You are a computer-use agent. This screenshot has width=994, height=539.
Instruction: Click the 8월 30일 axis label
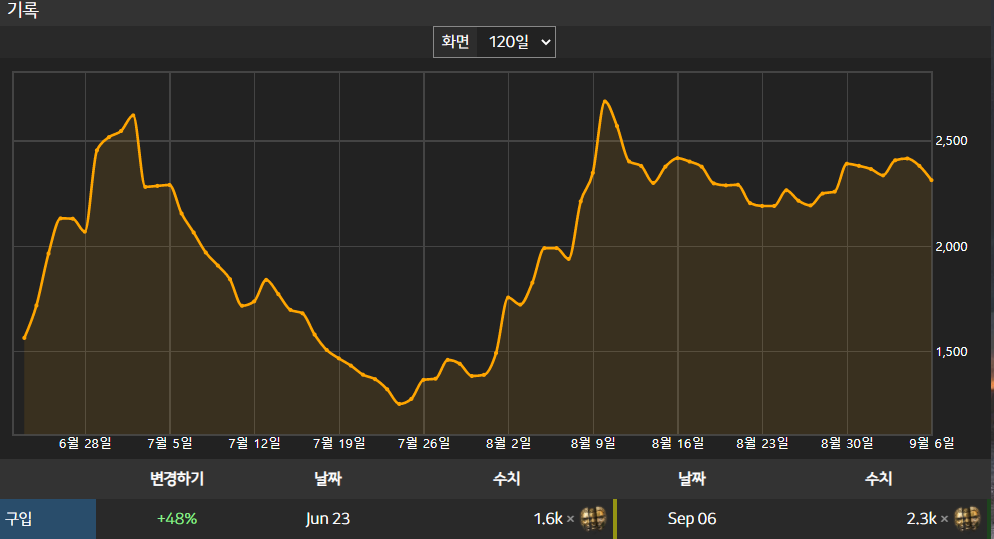pos(847,443)
